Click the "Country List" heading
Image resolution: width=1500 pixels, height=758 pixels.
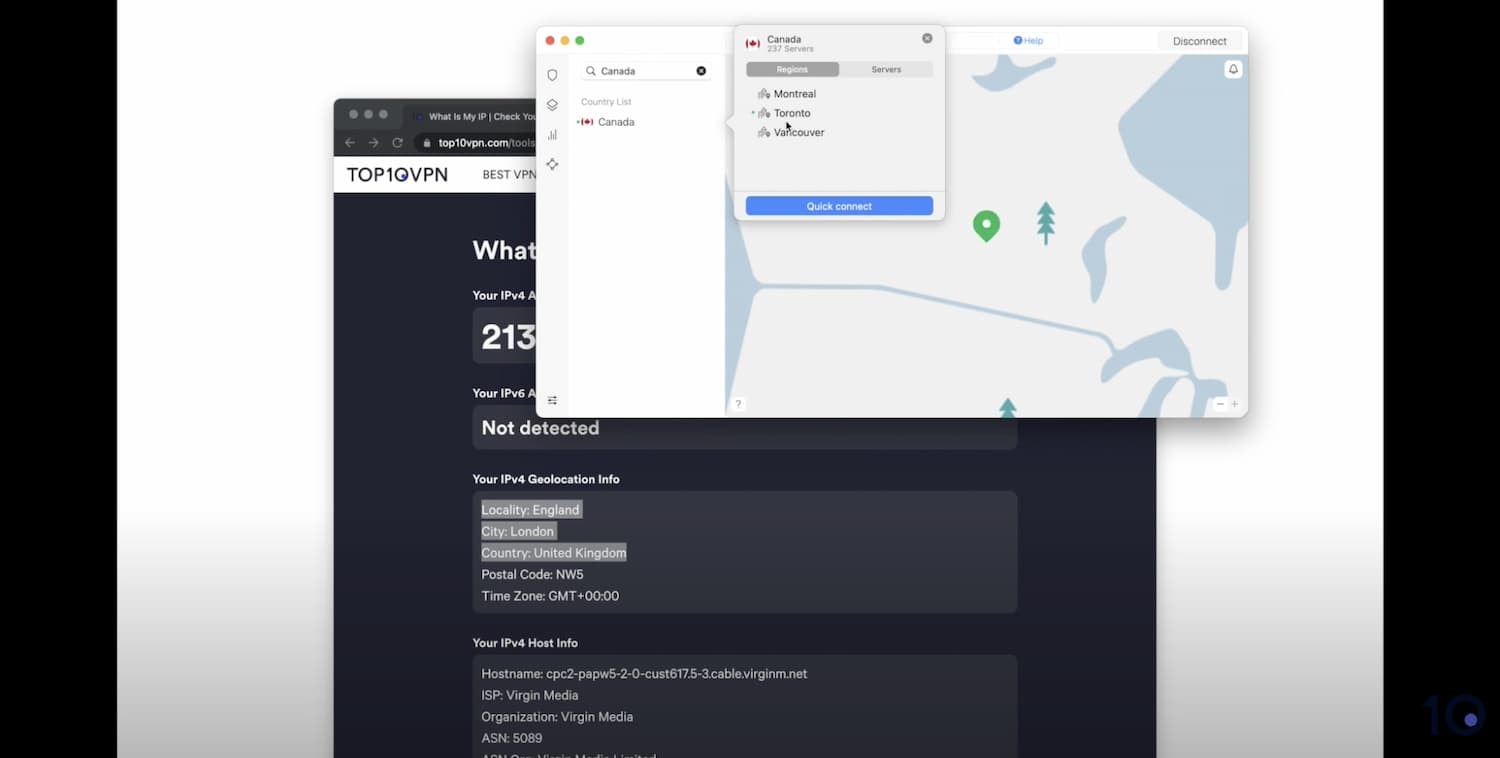606,102
